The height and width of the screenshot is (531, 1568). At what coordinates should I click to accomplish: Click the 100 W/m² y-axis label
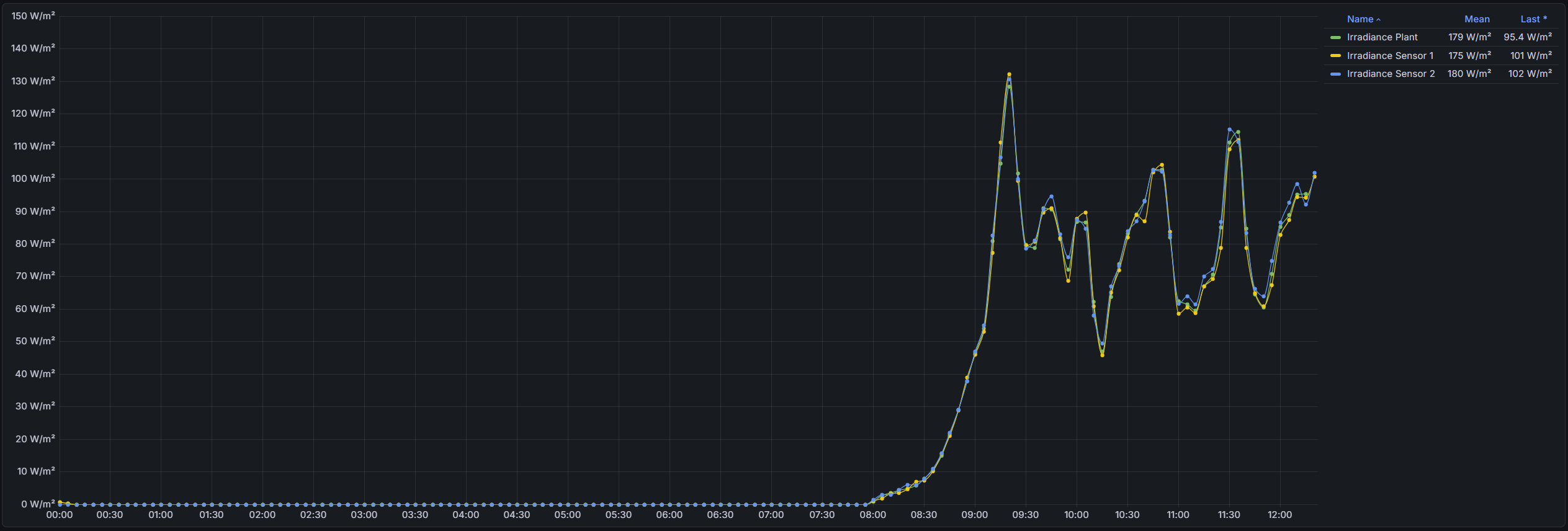pos(34,179)
